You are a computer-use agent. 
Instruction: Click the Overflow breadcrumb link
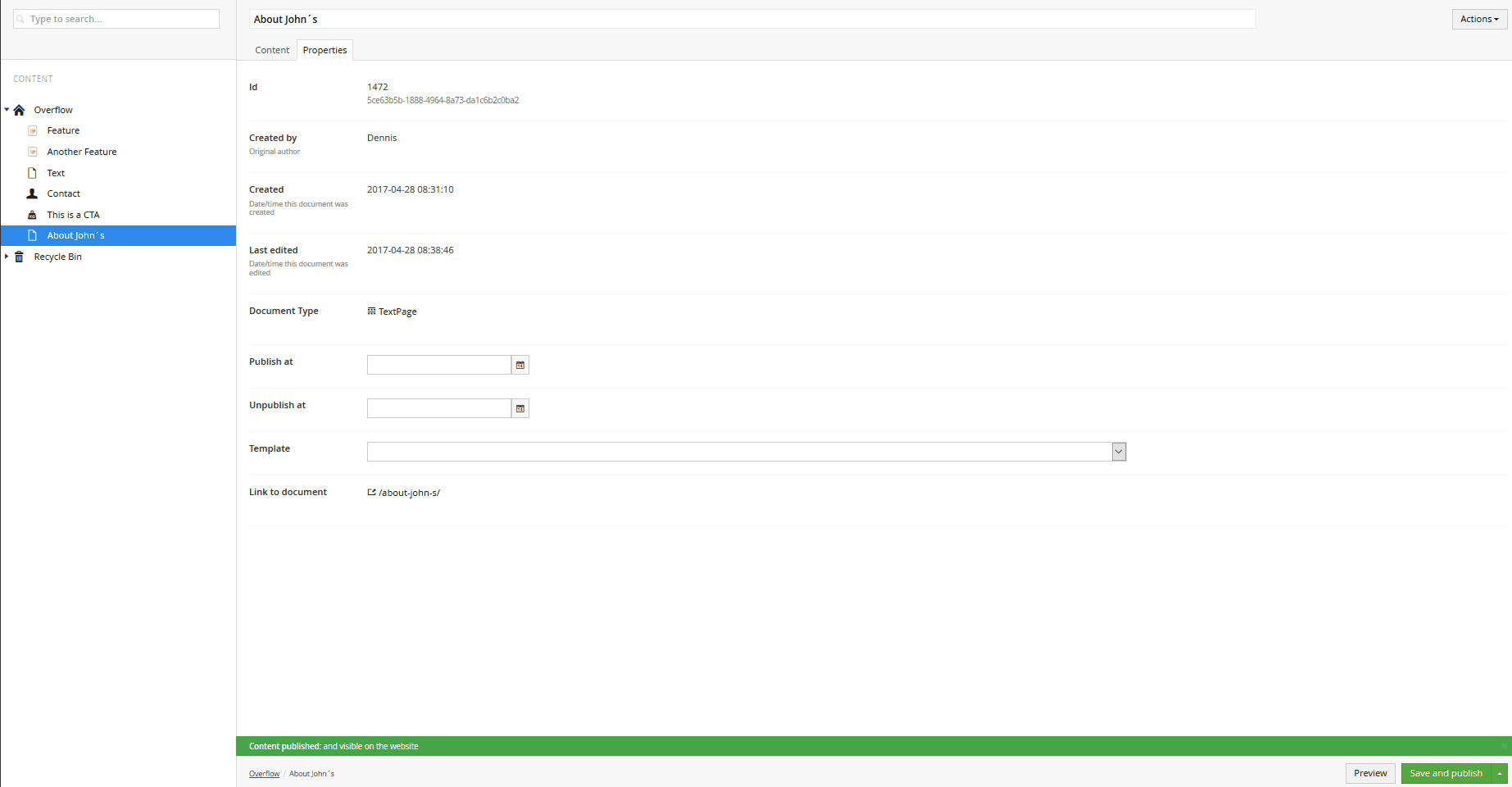tap(264, 774)
